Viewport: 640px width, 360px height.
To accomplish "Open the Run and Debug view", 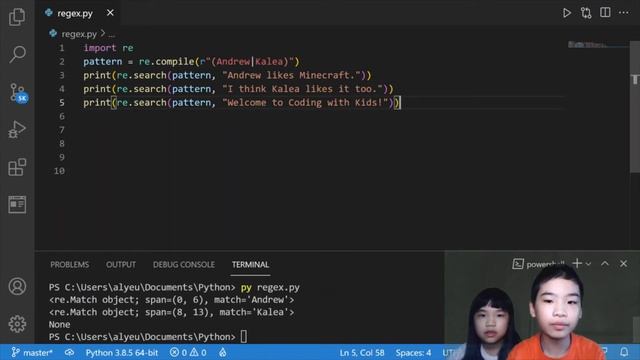I will (17, 129).
